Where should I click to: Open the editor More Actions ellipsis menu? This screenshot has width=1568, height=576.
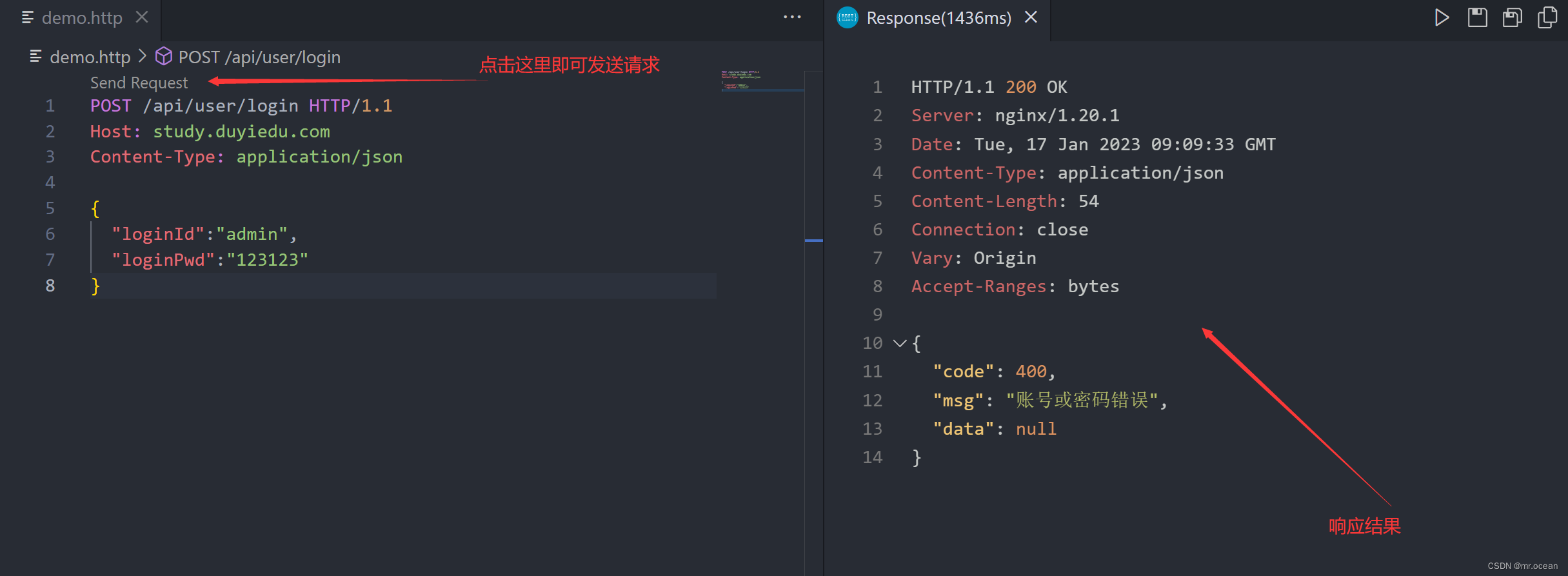(792, 17)
